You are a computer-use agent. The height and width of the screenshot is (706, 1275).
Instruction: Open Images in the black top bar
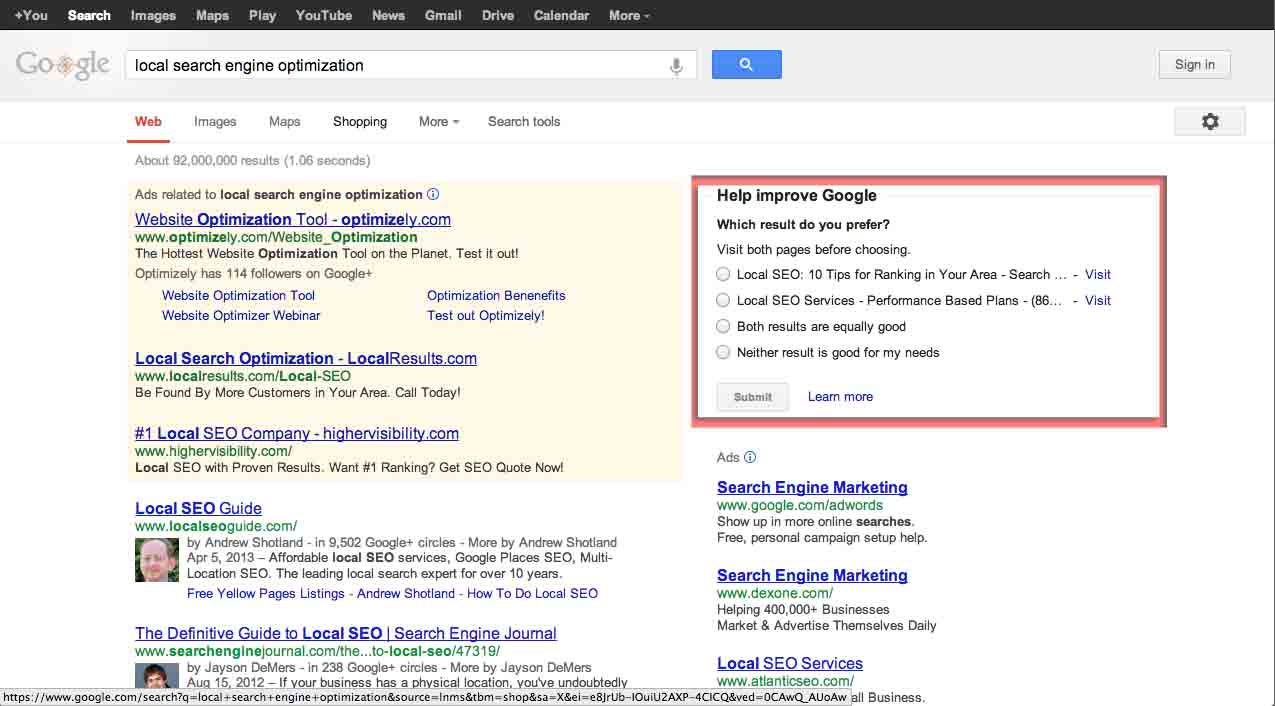153,15
